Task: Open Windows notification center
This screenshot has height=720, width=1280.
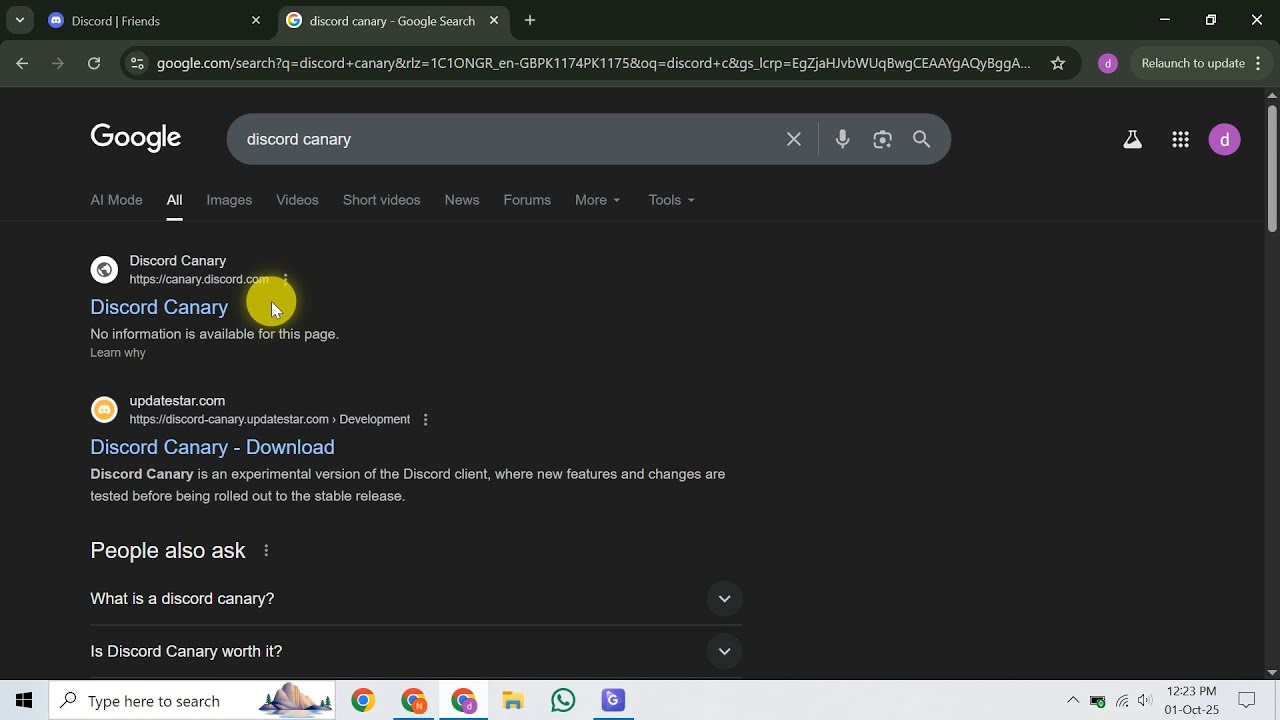Action: tap(1247, 700)
